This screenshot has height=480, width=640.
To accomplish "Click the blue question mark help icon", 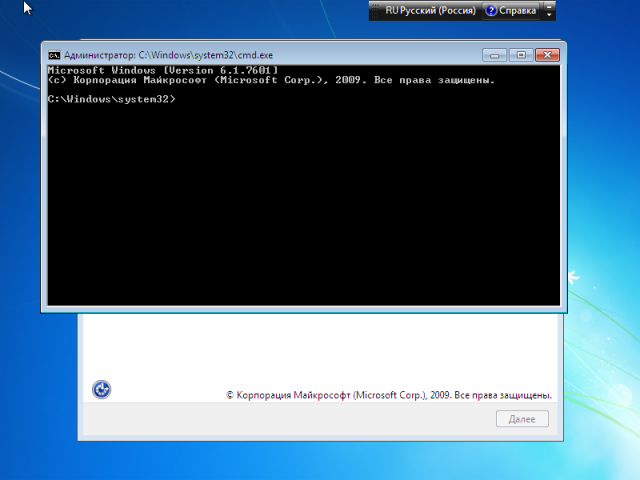I will click(491, 11).
